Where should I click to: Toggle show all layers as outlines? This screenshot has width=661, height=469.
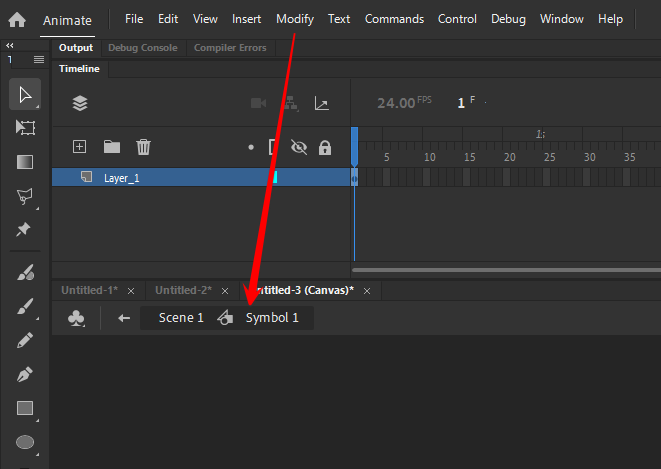coord(273,147)
